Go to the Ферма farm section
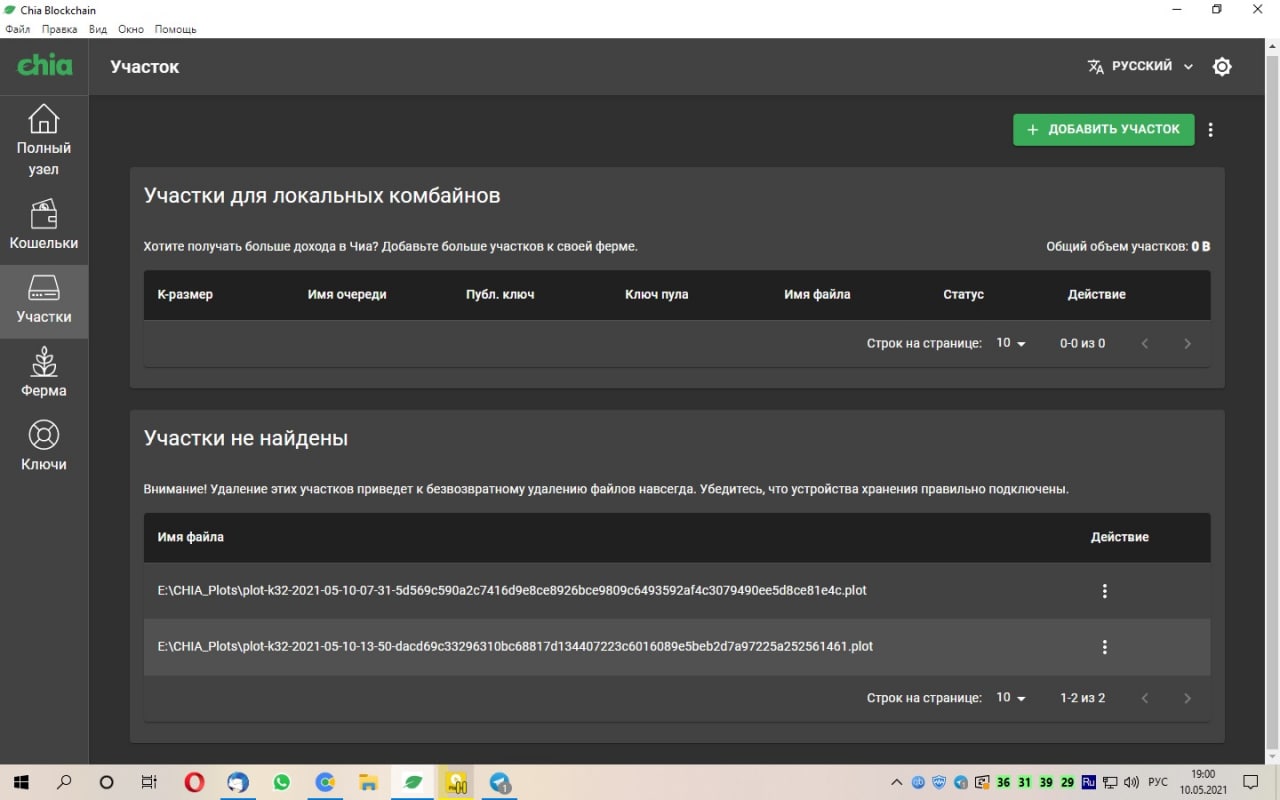Screen dimensions: 1280x800 (x=44, y=373)
